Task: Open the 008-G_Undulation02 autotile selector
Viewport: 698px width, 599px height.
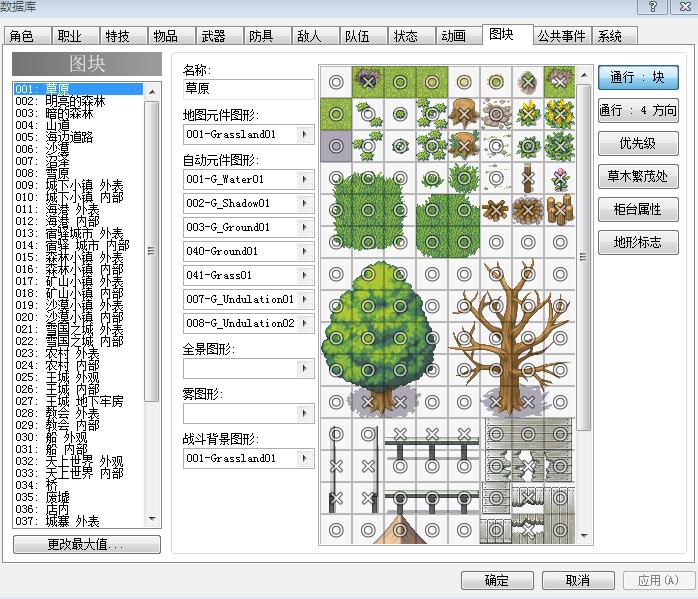Action: pyautogui.click(x=305, y=324)
